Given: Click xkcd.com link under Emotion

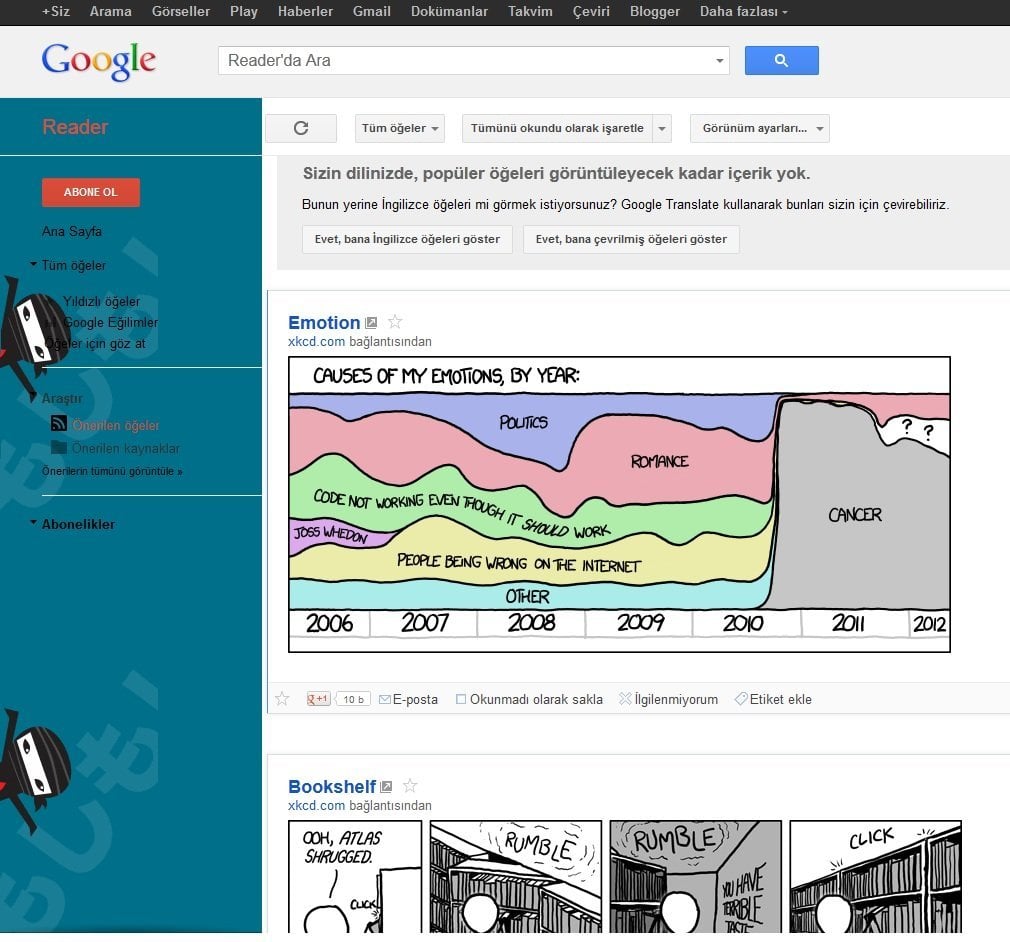Looking at the screenshot, I should click(x=316, y=341).
